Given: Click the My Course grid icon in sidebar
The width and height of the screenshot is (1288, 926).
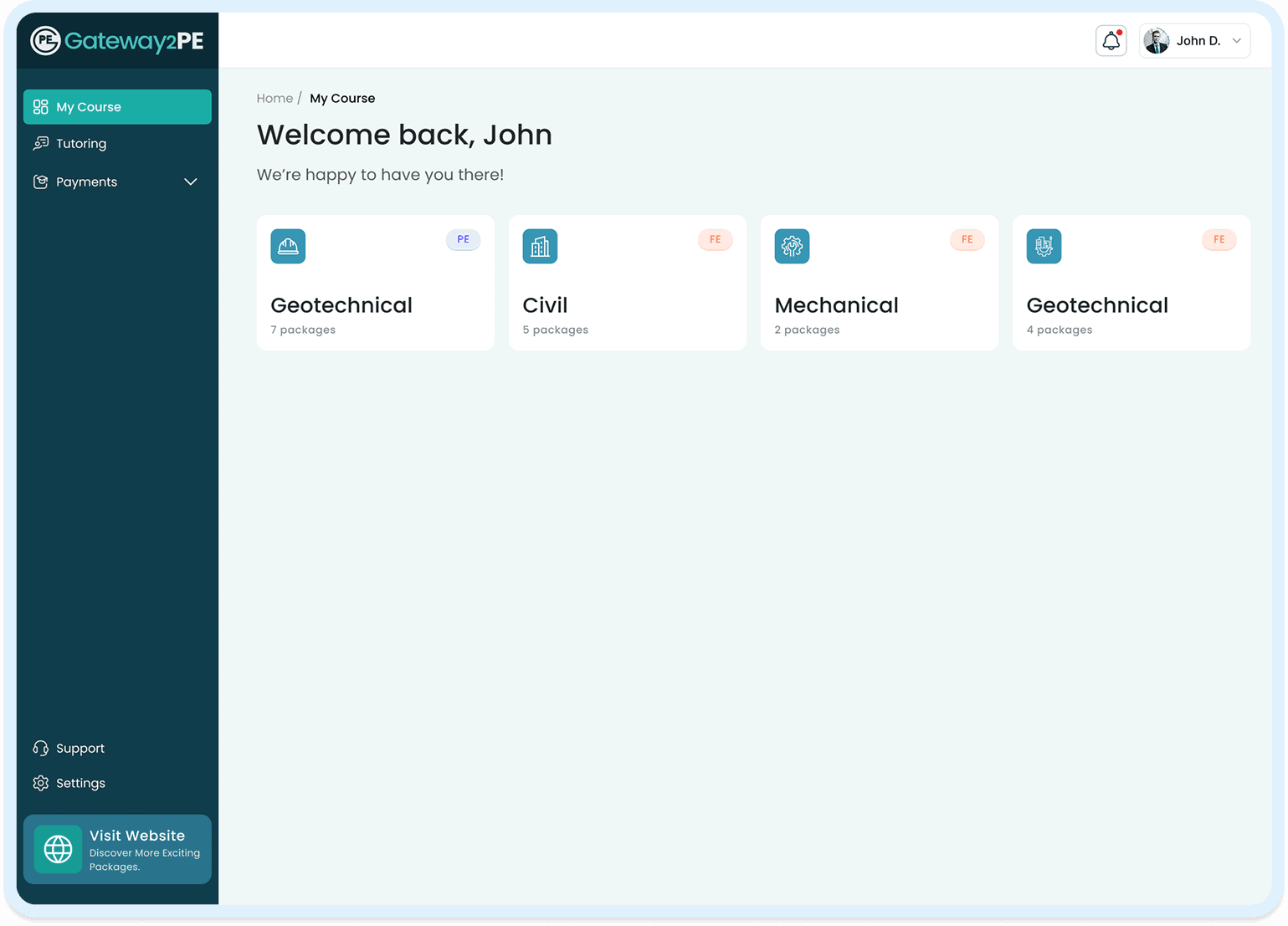Looking at the screenshot, I should pyautogui.click(x=40, y=106).
